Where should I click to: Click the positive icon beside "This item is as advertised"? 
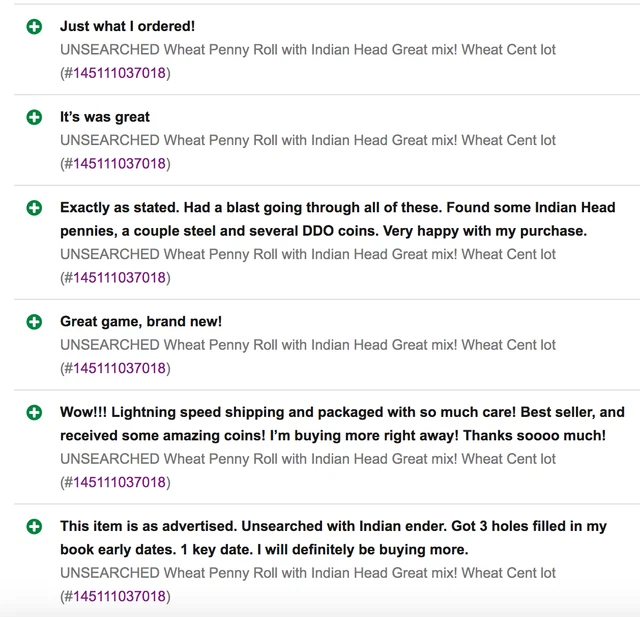(x=34, y=526)
